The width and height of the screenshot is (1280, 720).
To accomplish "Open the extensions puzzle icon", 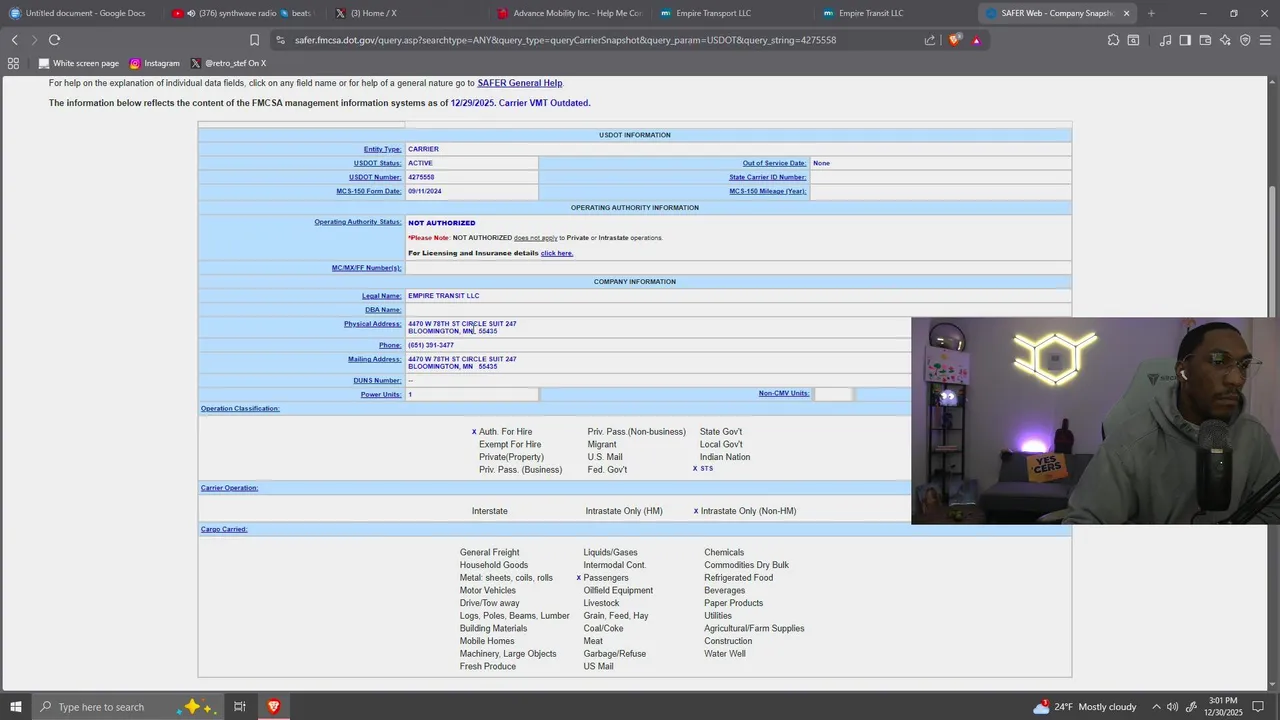I will [x=1113, y=40].
